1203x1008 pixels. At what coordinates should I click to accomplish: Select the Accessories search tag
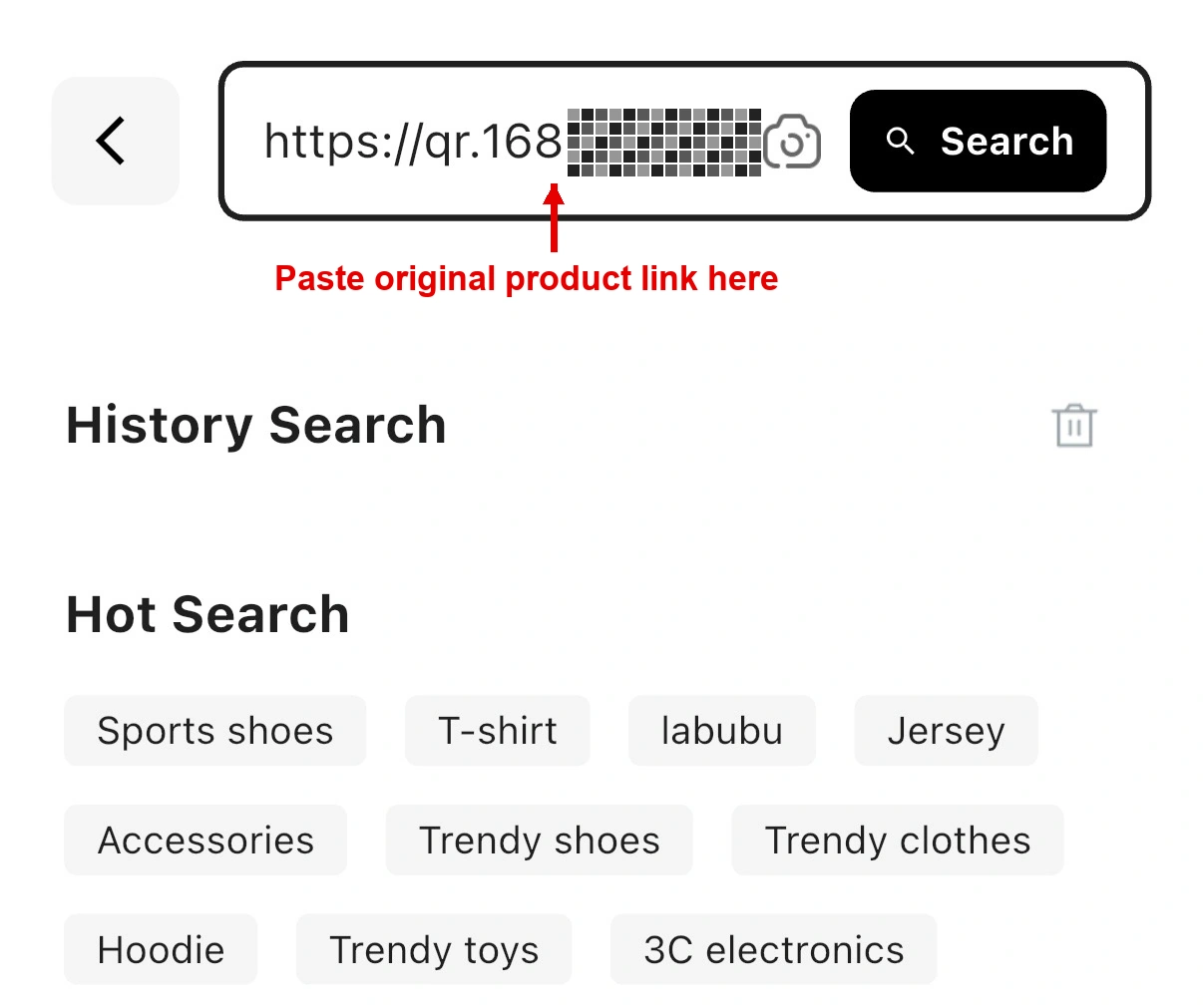point(205,840)
